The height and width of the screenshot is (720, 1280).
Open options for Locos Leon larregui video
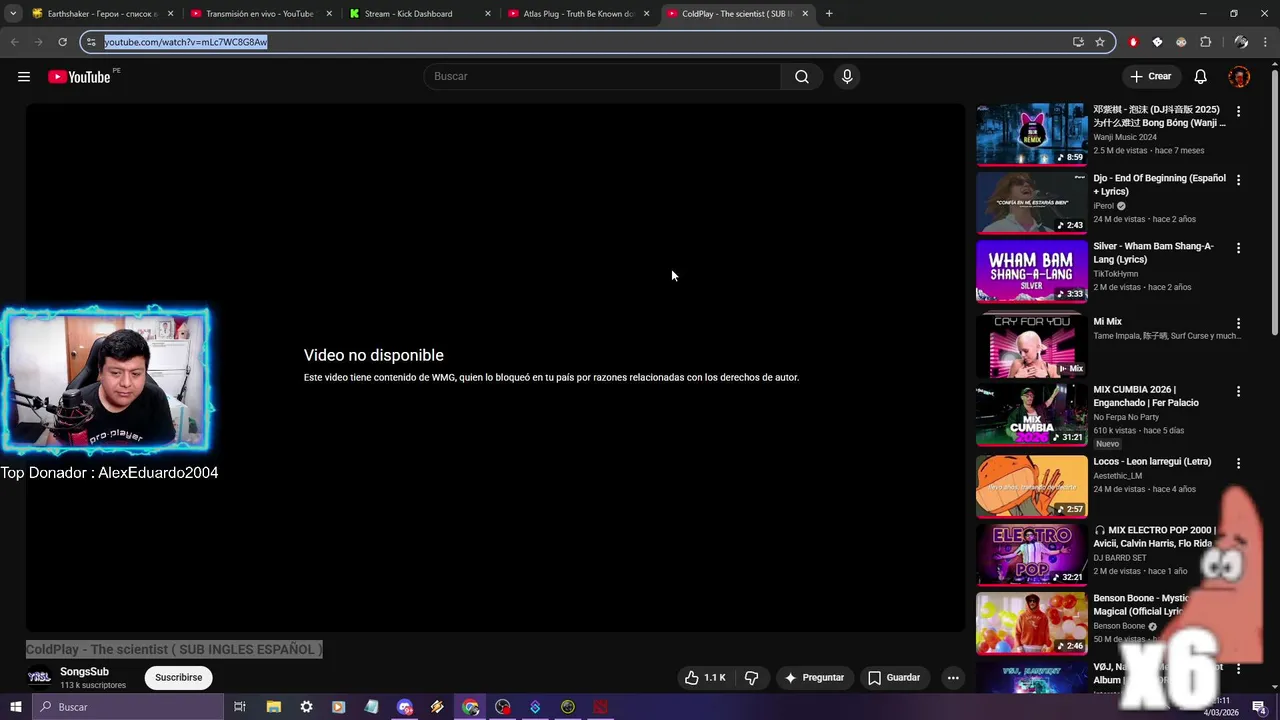pos(1238,463)
